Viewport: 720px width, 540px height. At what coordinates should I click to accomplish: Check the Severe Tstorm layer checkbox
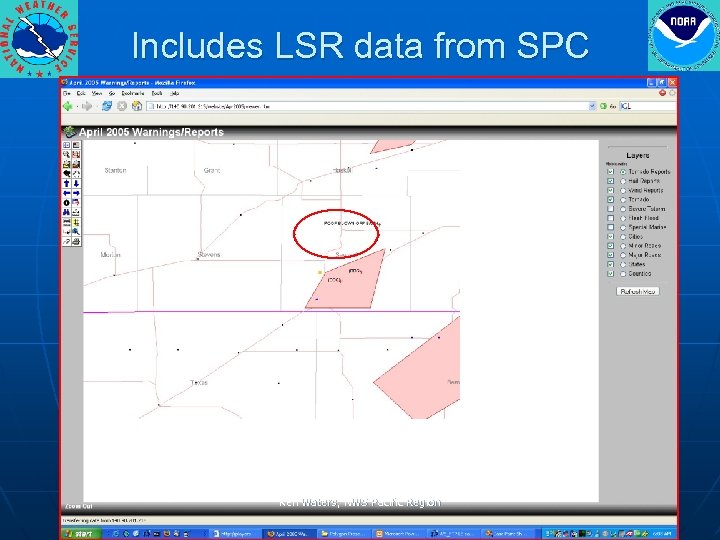611,209
